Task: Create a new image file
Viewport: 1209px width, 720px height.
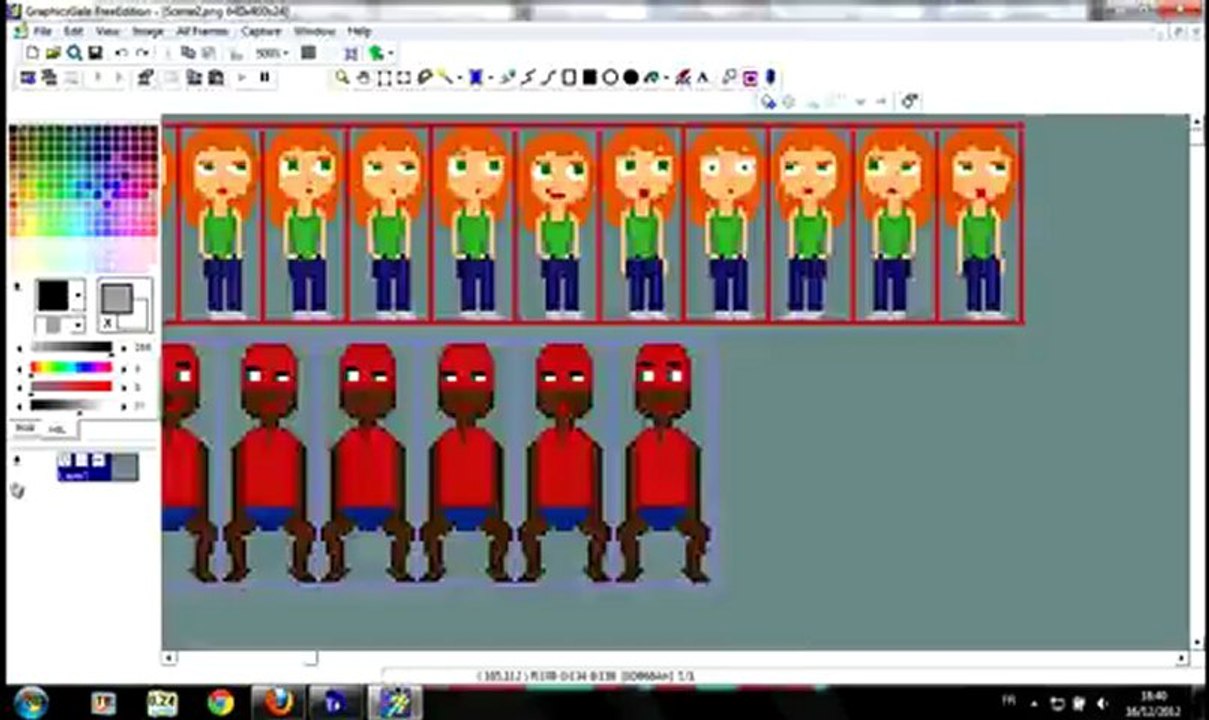Action: [x=32, y=53]
